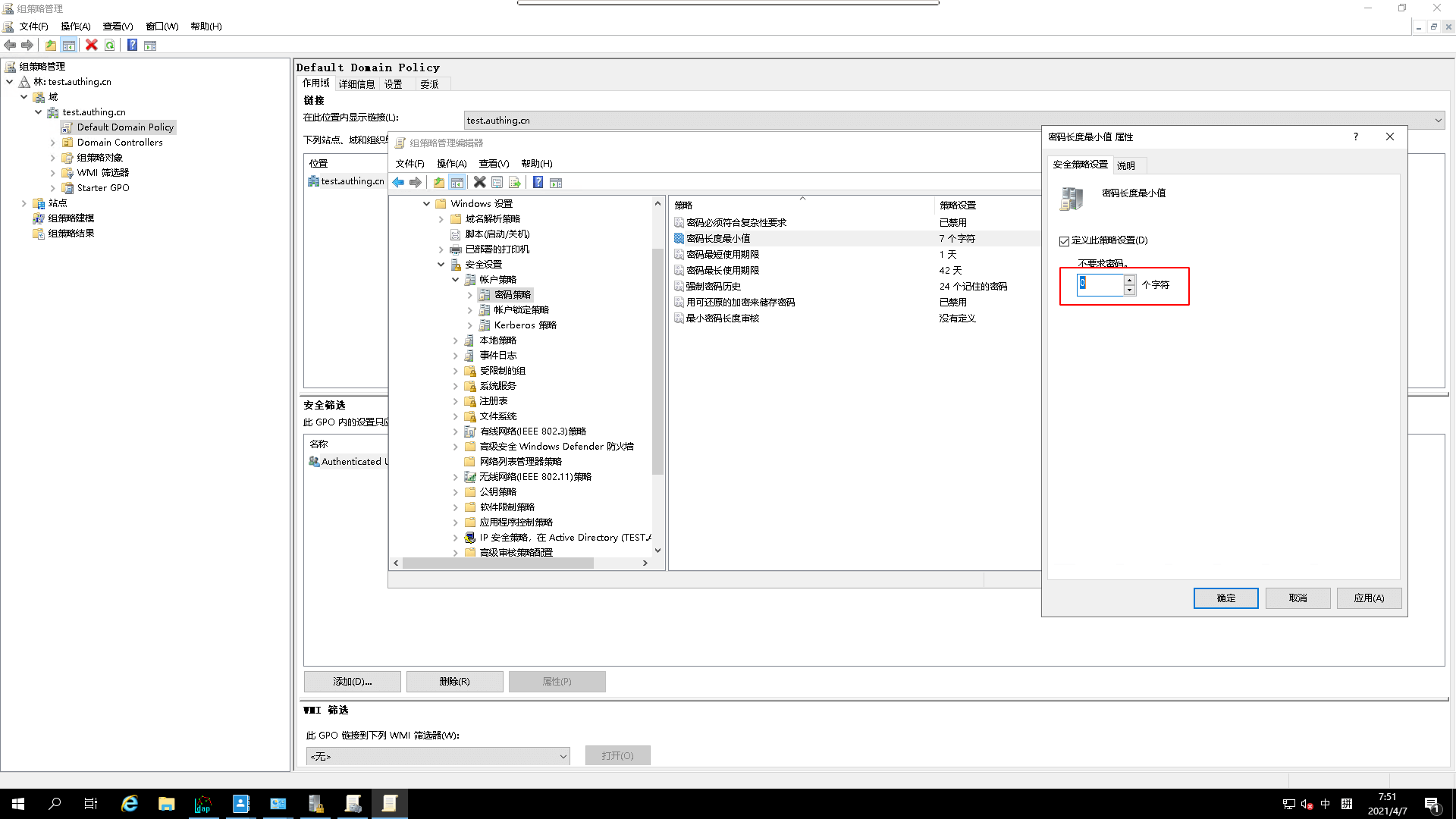Viewport: 1456px width, 819px height.
Task: Click the red Delete X toolbar icon
Action: [x=92, y=45]
